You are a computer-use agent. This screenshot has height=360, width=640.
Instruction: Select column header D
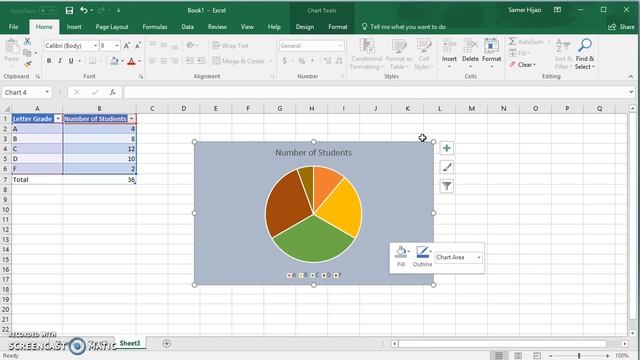184,109
